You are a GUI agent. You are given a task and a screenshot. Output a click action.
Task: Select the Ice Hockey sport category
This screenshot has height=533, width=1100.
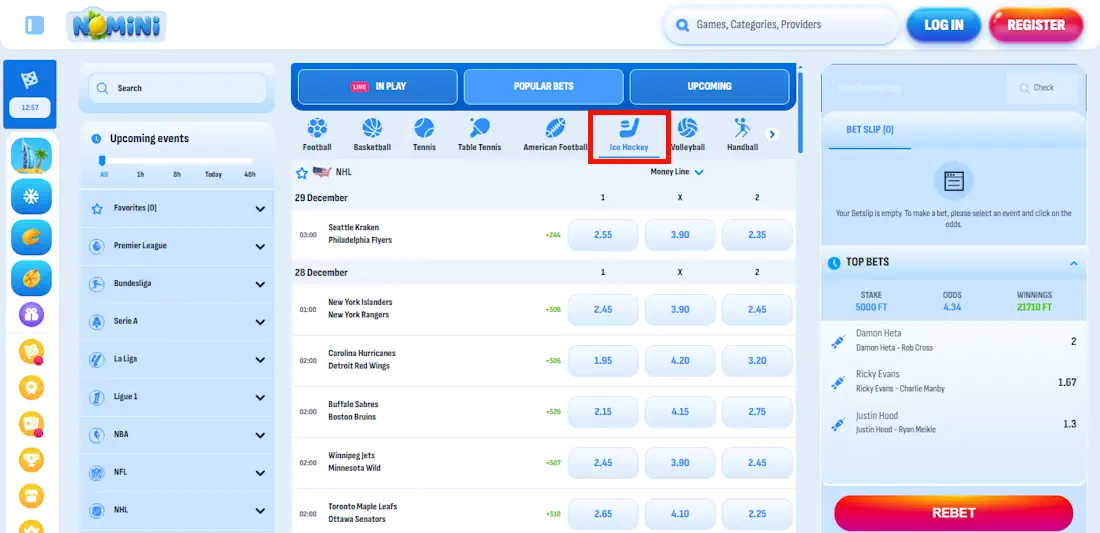(x=629, y=136)
